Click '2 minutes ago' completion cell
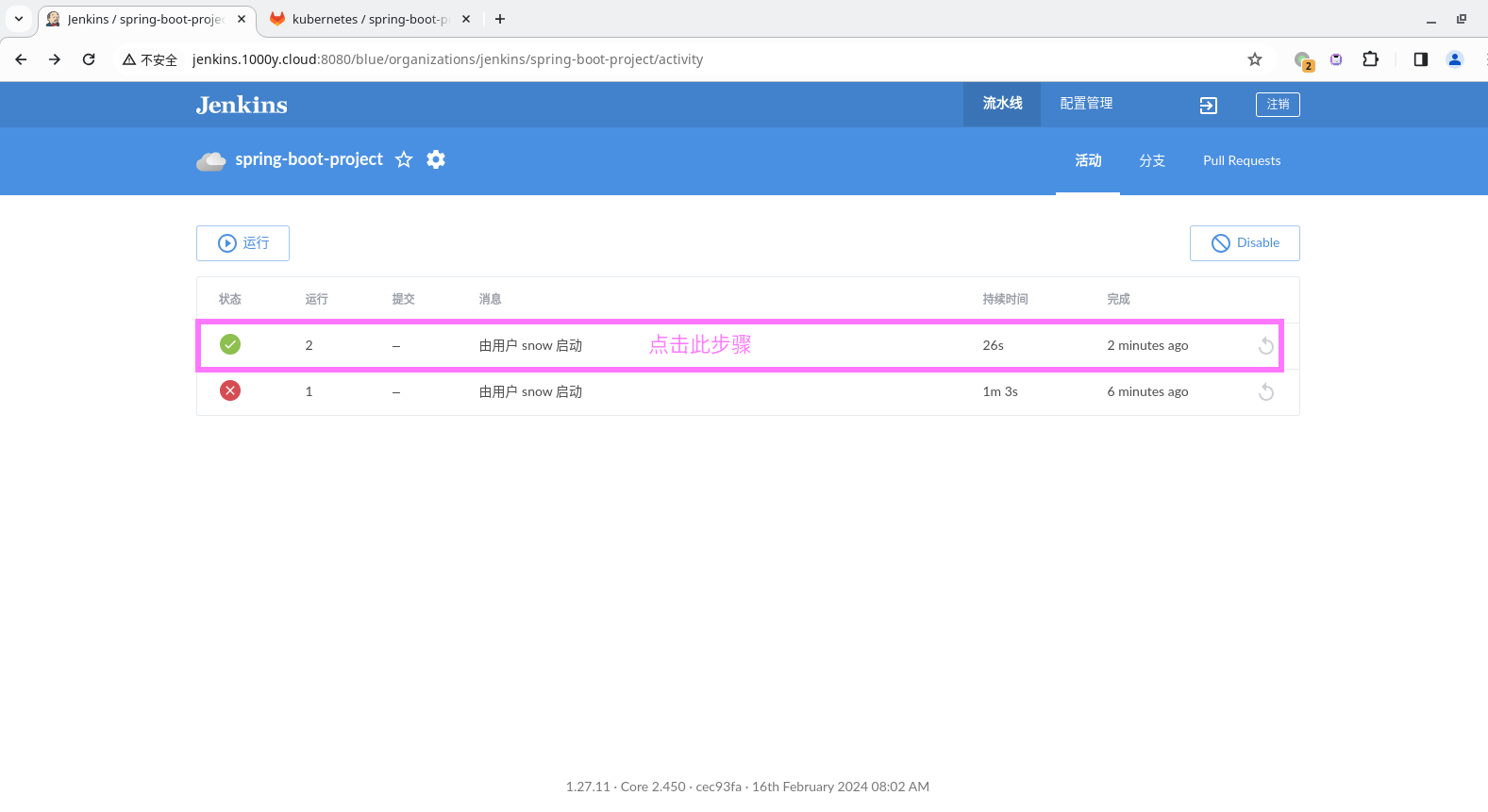 pos(1147,345)
